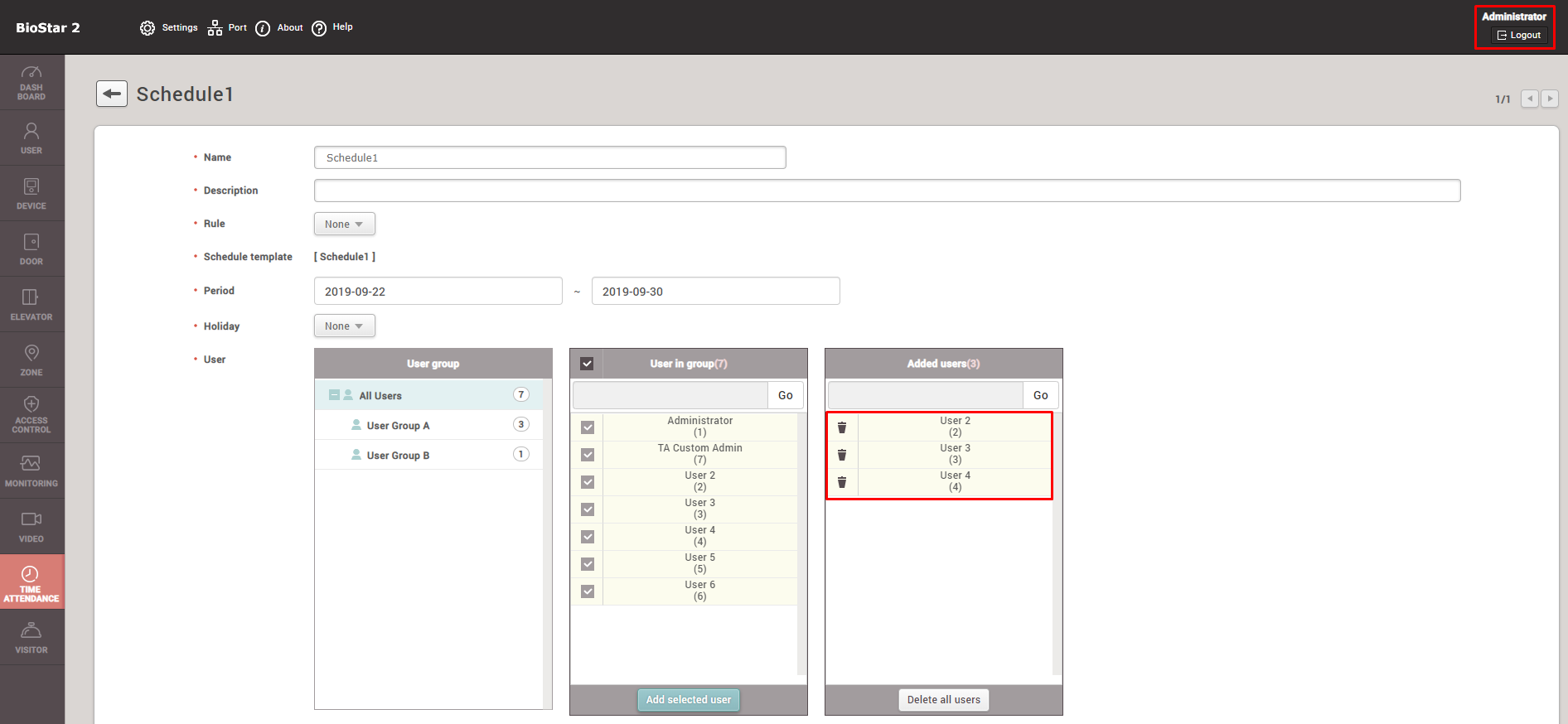
Task: Expand the Holiday dropdown
Action: point(344,326)
